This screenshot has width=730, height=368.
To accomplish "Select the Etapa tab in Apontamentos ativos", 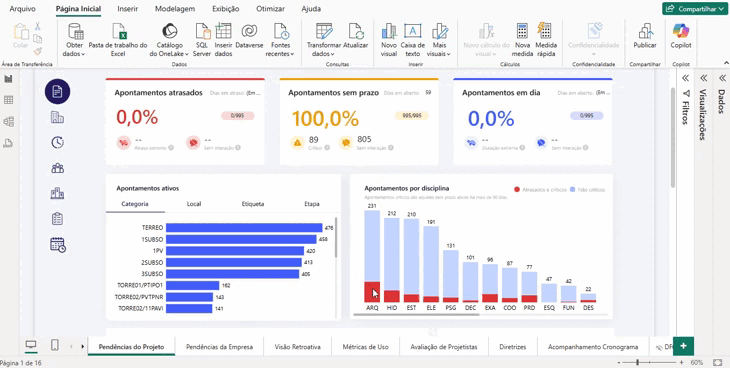I will (x=312, y=204).
